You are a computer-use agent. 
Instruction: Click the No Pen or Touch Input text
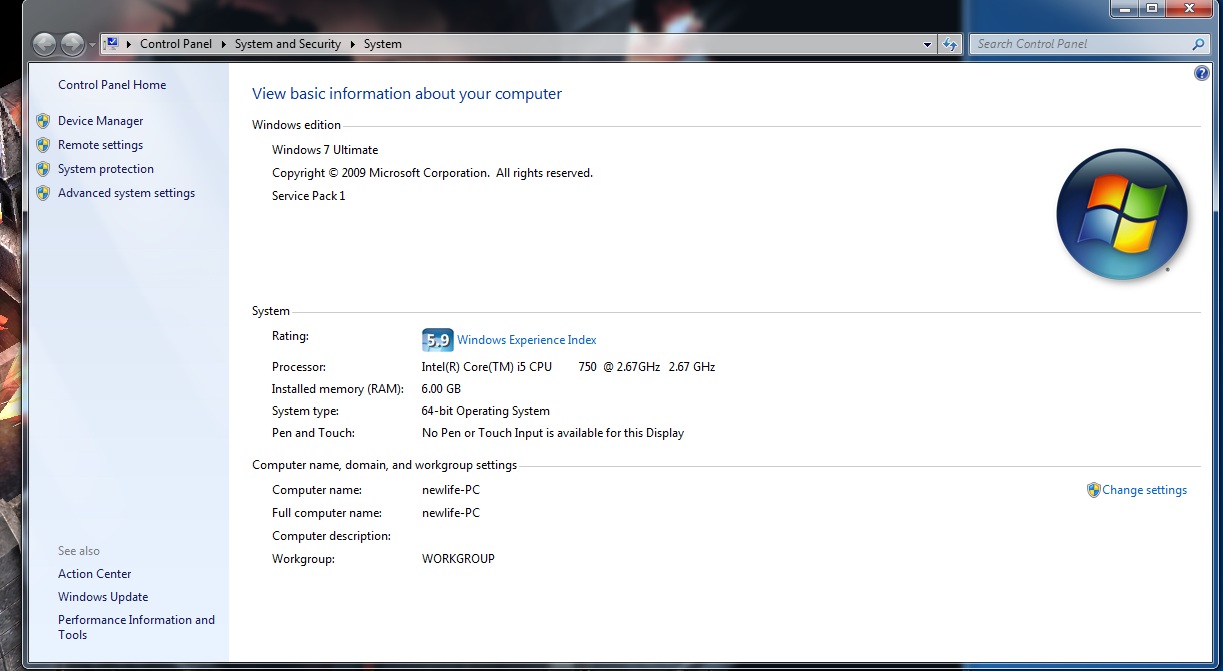coord(553,433)
